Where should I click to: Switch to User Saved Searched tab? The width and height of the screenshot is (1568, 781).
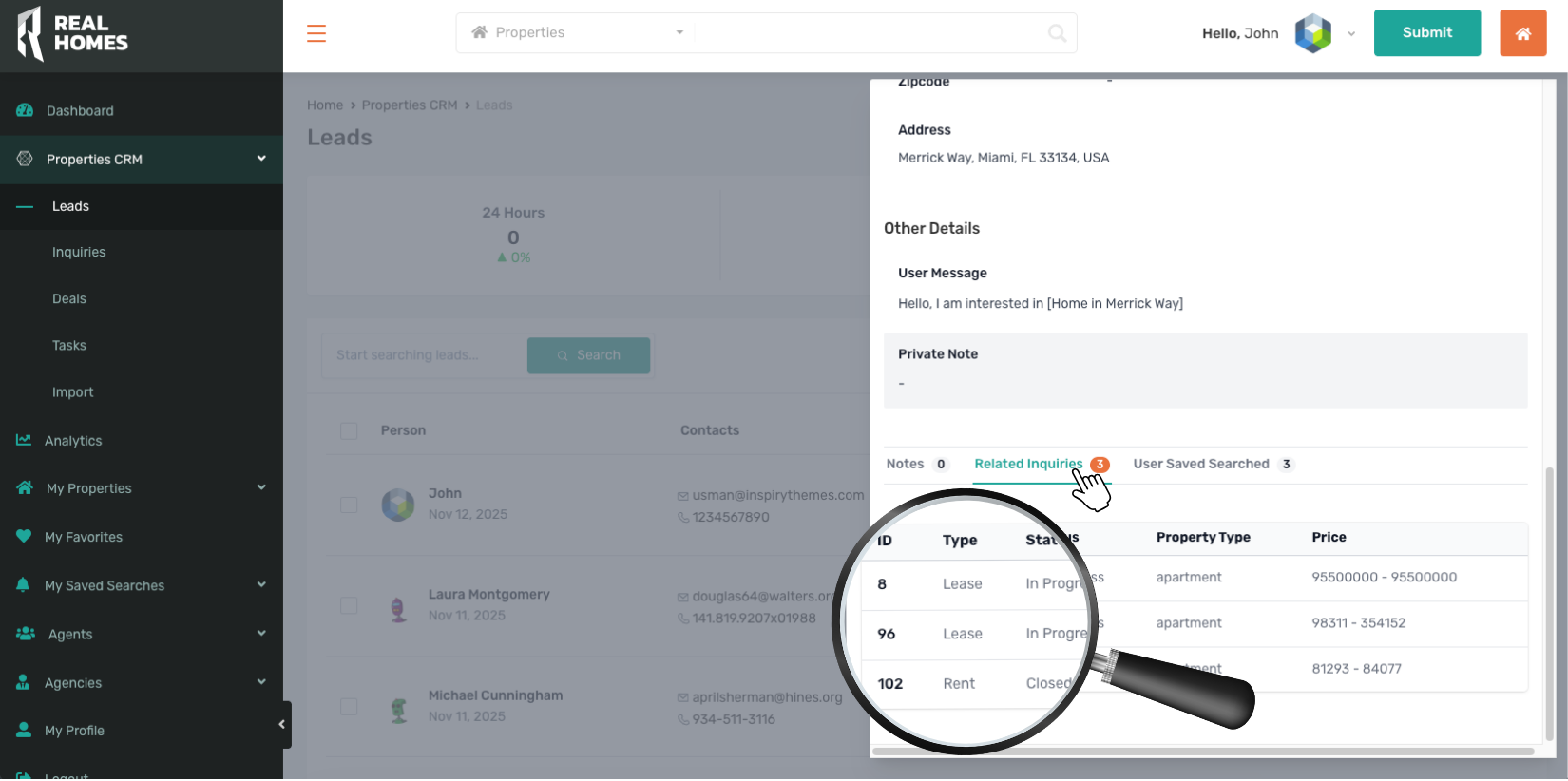pyautogui.click(x=1200, y=464)
